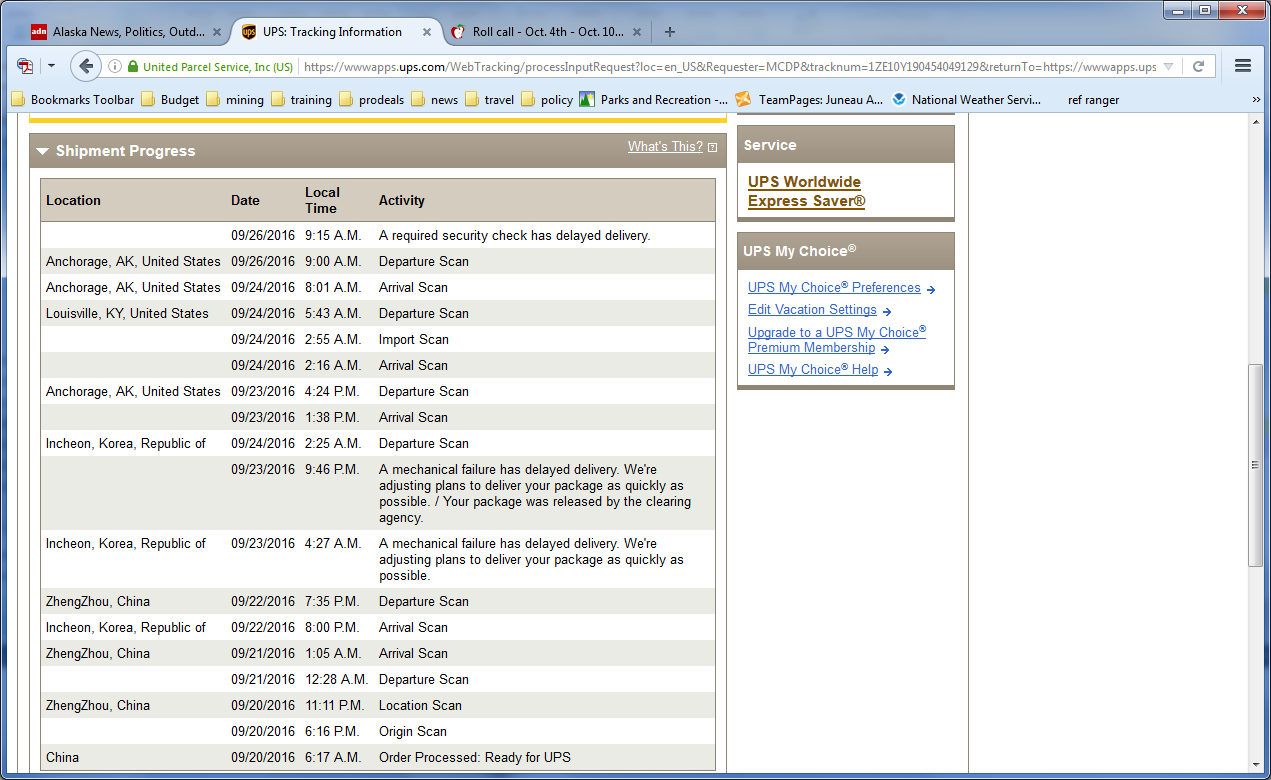Open a new tab with the plus button

[669, 32]
